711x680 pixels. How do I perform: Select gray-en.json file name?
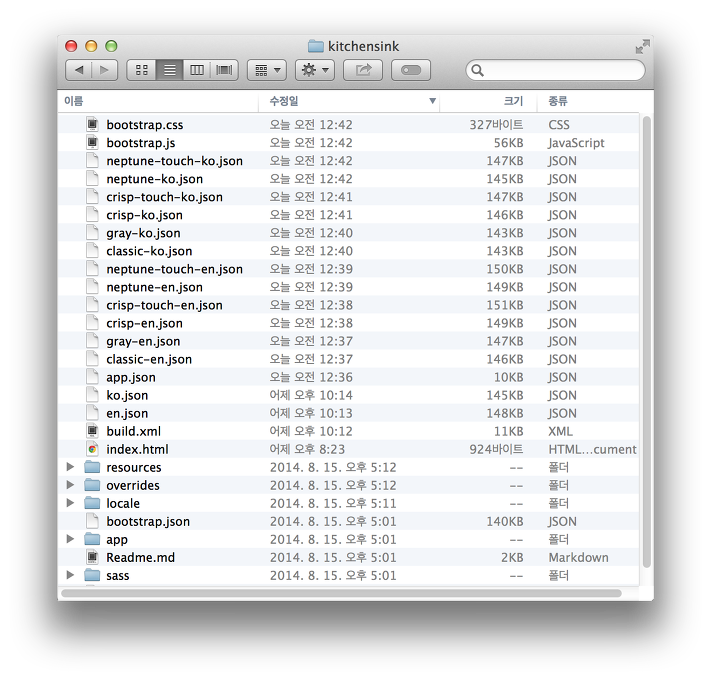(x=143, y=341)
